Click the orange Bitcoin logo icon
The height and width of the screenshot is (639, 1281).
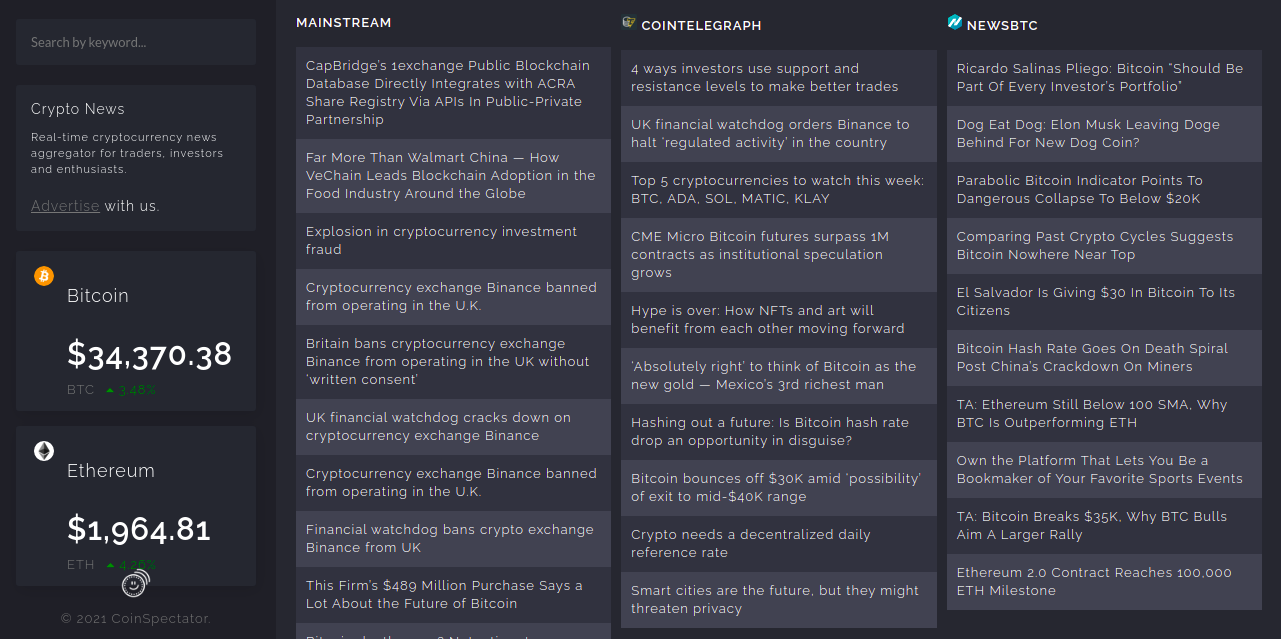[44, 276]
